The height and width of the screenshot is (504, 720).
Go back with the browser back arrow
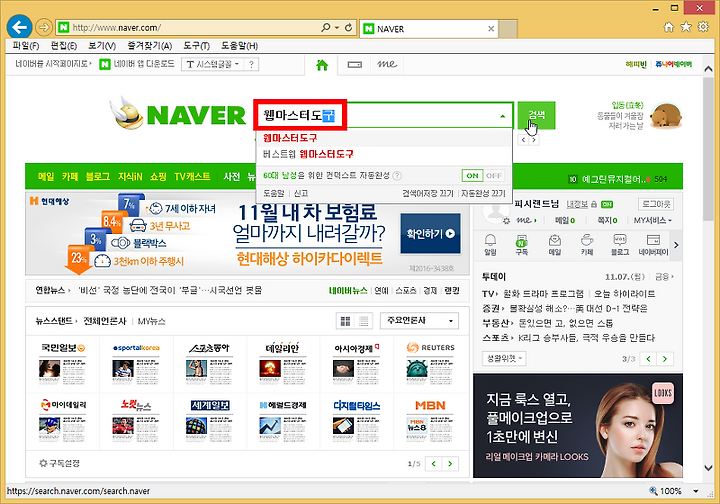coord(19,27)
